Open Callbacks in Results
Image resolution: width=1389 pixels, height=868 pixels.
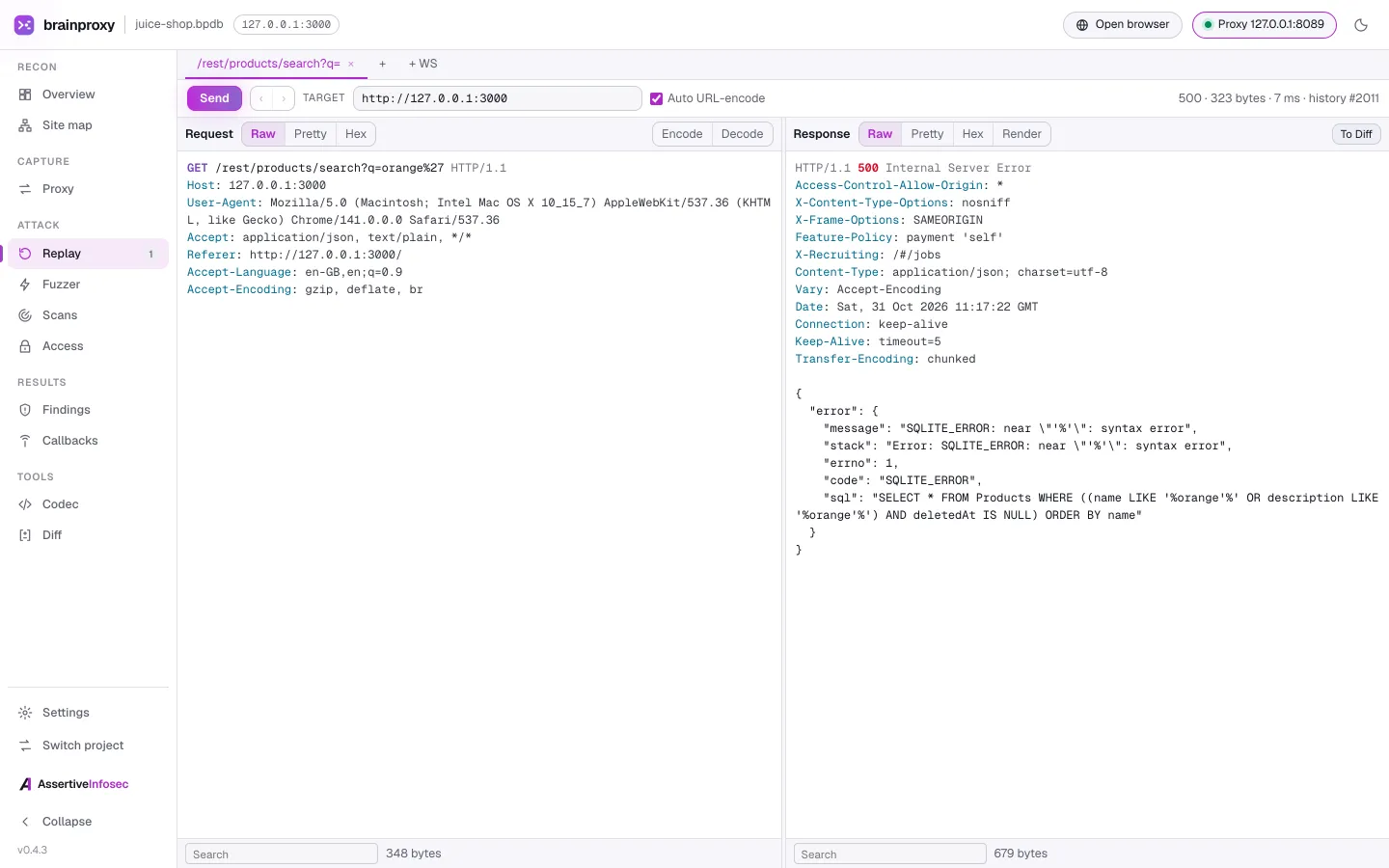pos(88,441)
